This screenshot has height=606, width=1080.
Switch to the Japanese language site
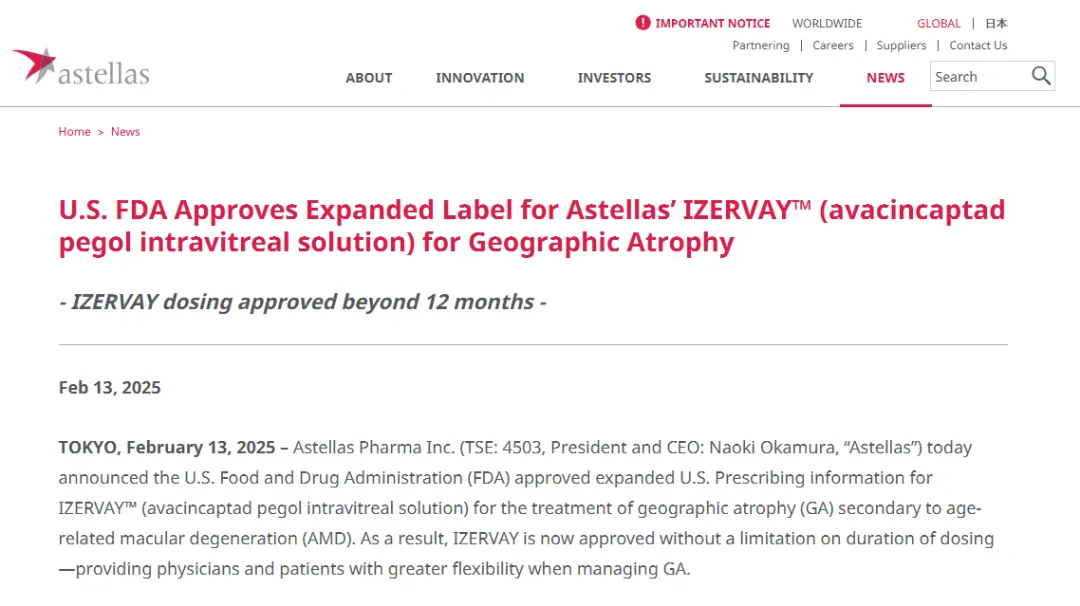996,23
